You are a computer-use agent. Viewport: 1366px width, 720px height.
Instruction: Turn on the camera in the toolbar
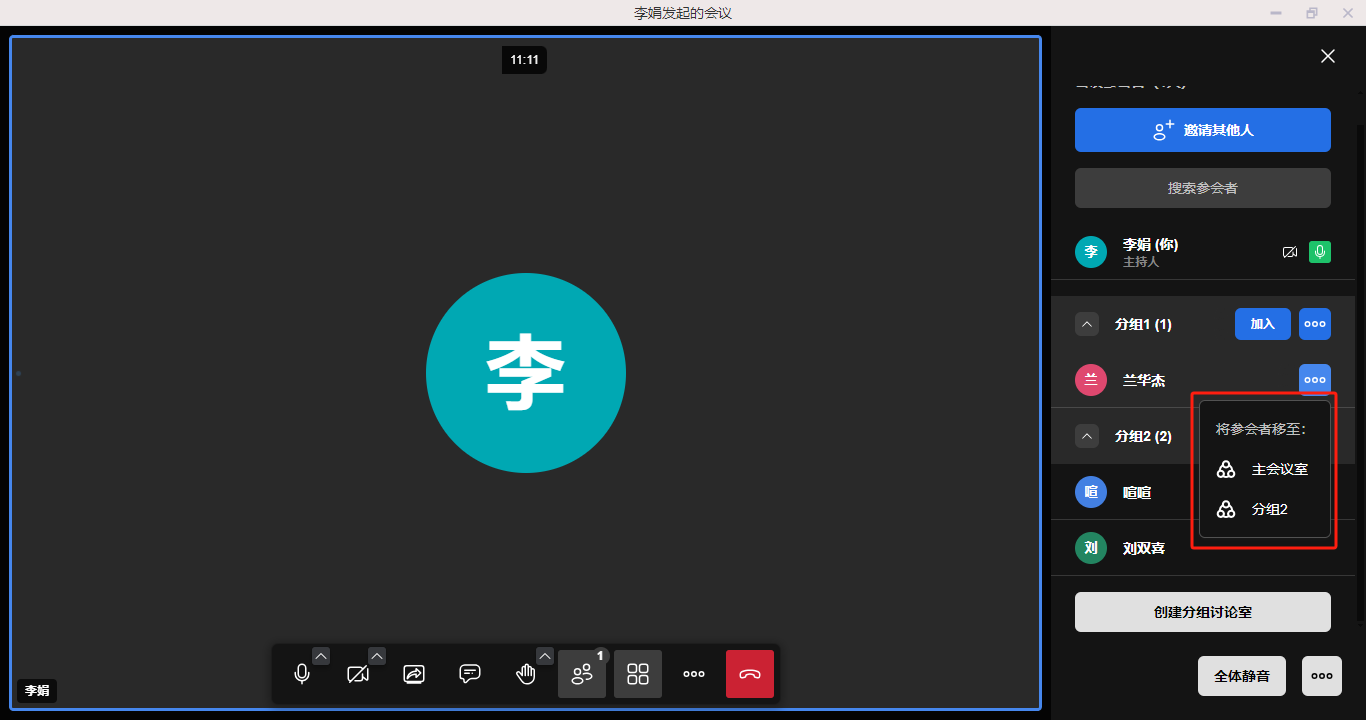[x=358, y=674]
